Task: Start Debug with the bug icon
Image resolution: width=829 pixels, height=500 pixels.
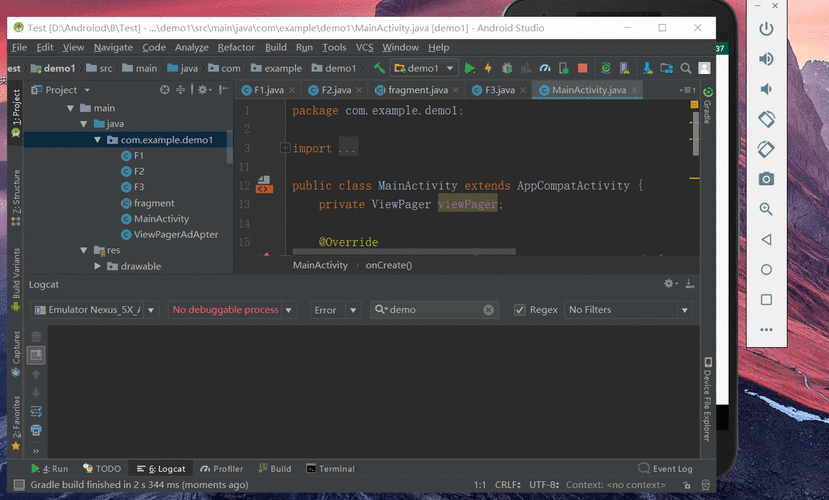Action: pyautogui.click(x=507, y=68)
